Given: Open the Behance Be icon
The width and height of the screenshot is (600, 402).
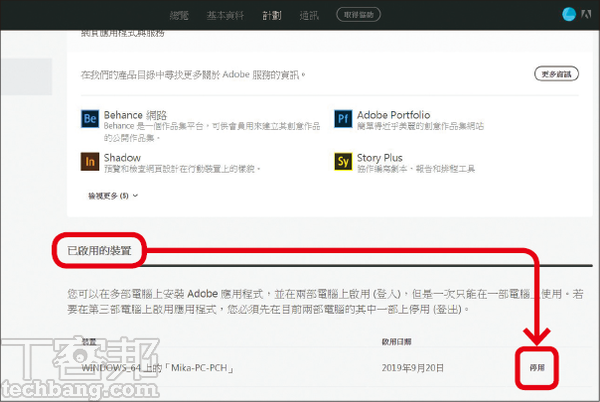Looking at the screenshot, I should 90,119.
